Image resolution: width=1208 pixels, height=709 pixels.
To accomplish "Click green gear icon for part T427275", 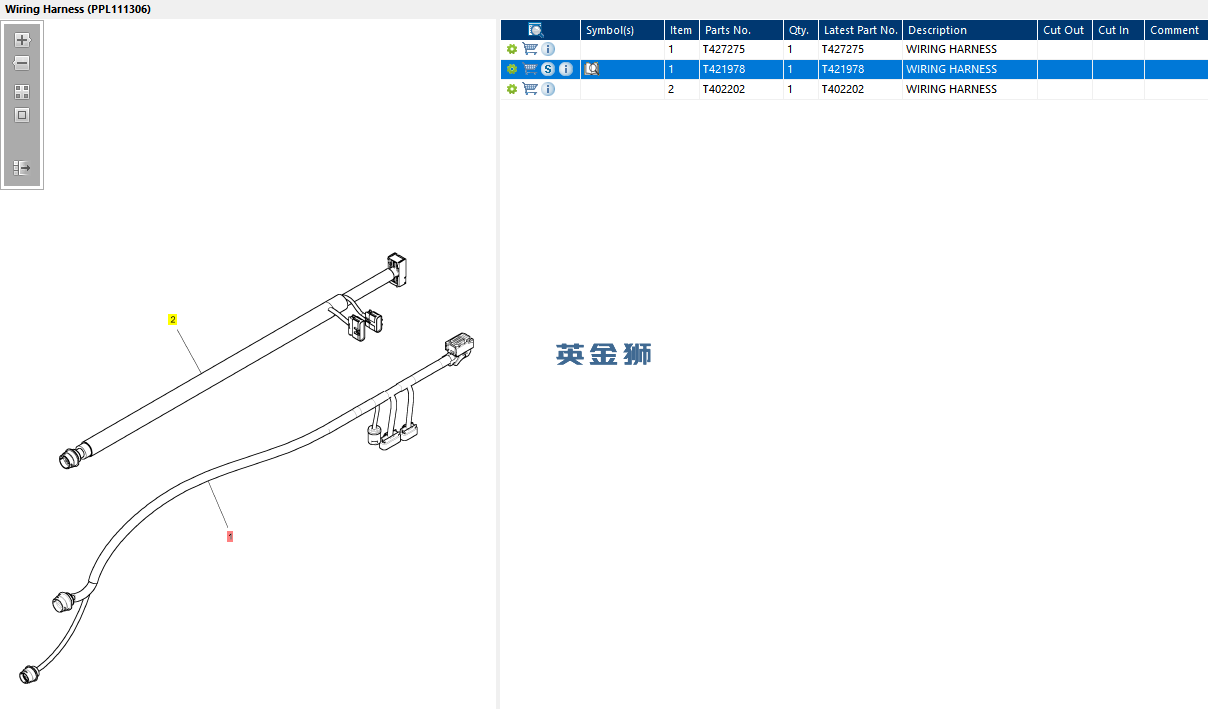I will (x=512, y=49).
